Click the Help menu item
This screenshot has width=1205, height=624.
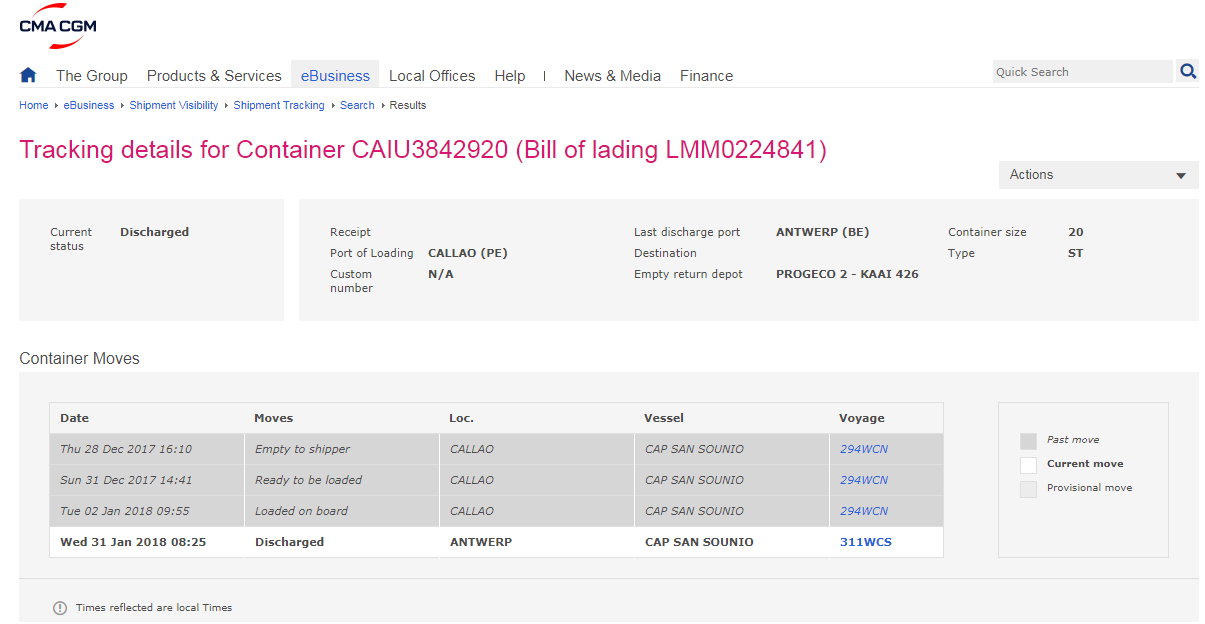click(510, 76)
